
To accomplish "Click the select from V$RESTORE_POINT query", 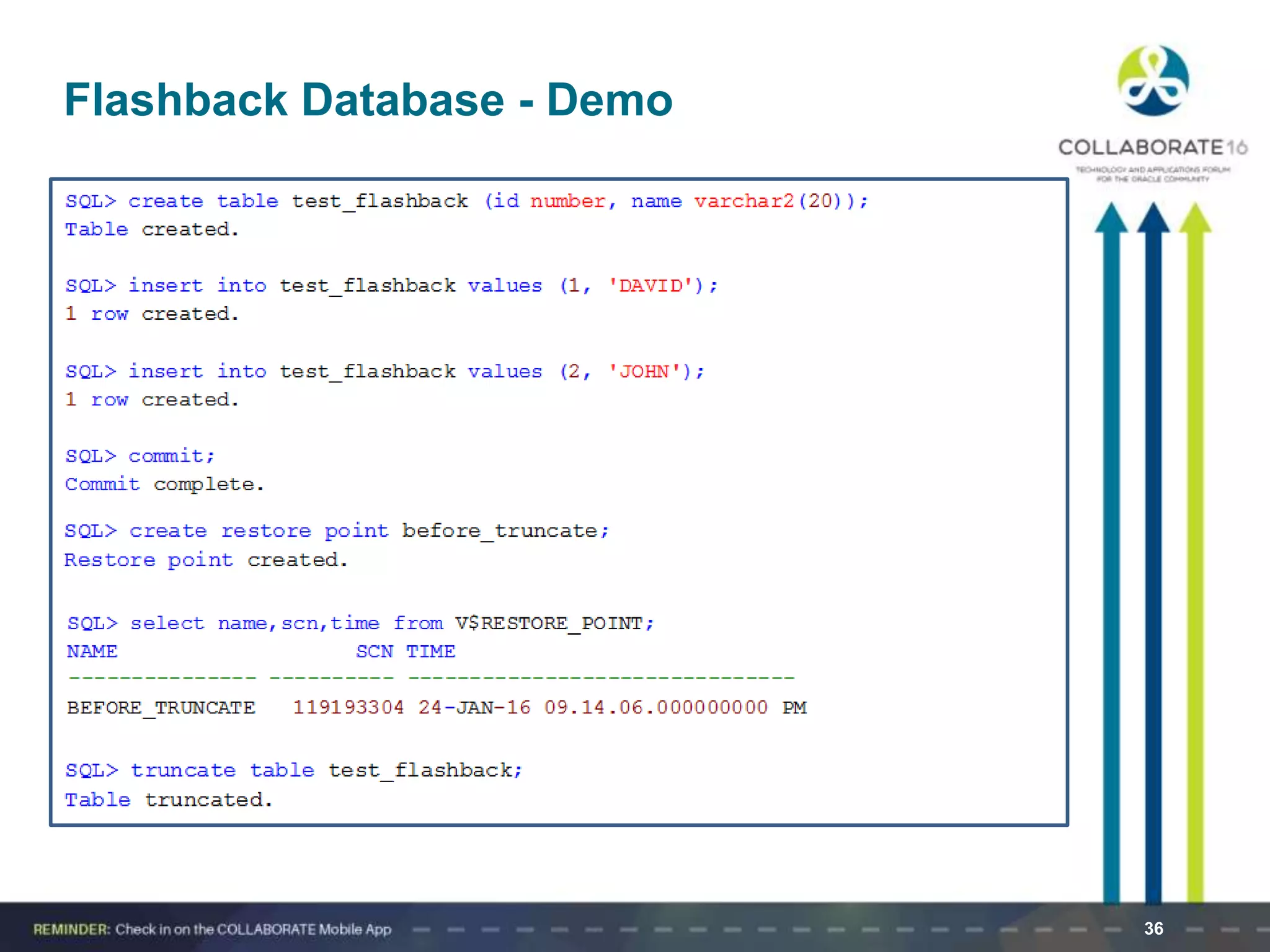I will 361,623.
